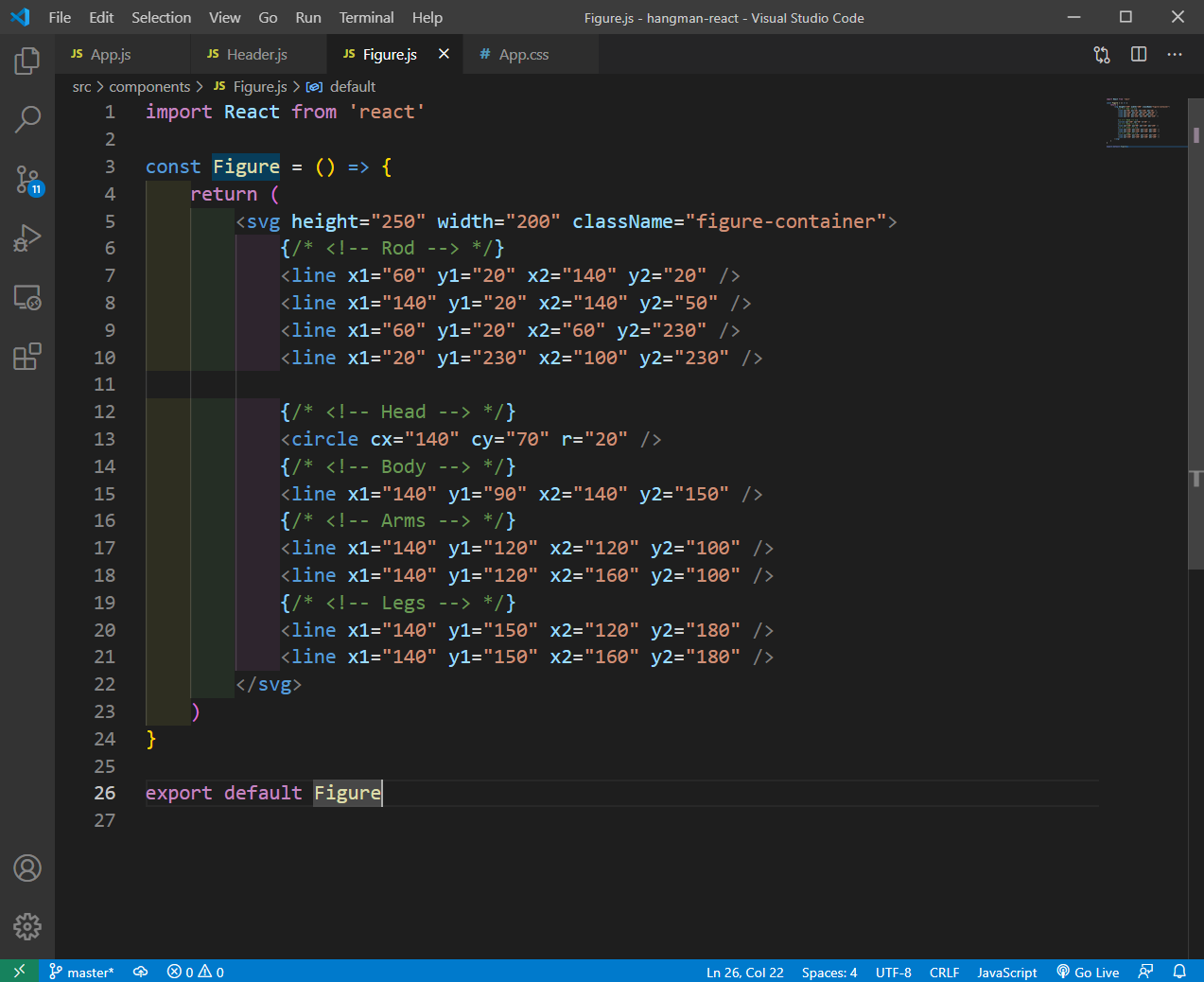Click Ln 26, Col 22 cursor position

(745, 972)
